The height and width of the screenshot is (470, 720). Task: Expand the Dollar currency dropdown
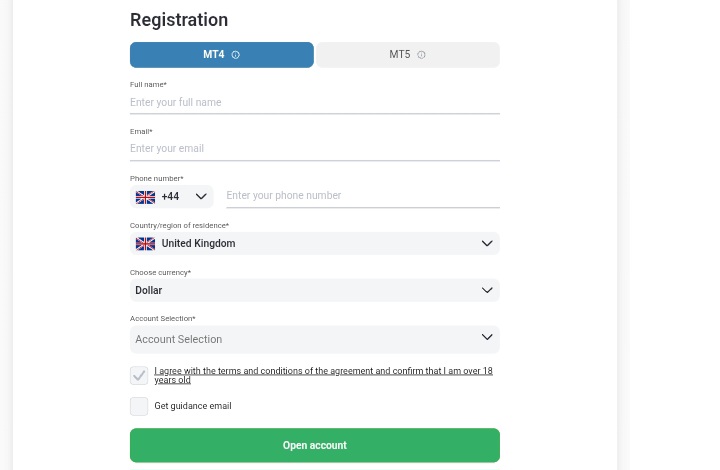[x=315, y=290]
